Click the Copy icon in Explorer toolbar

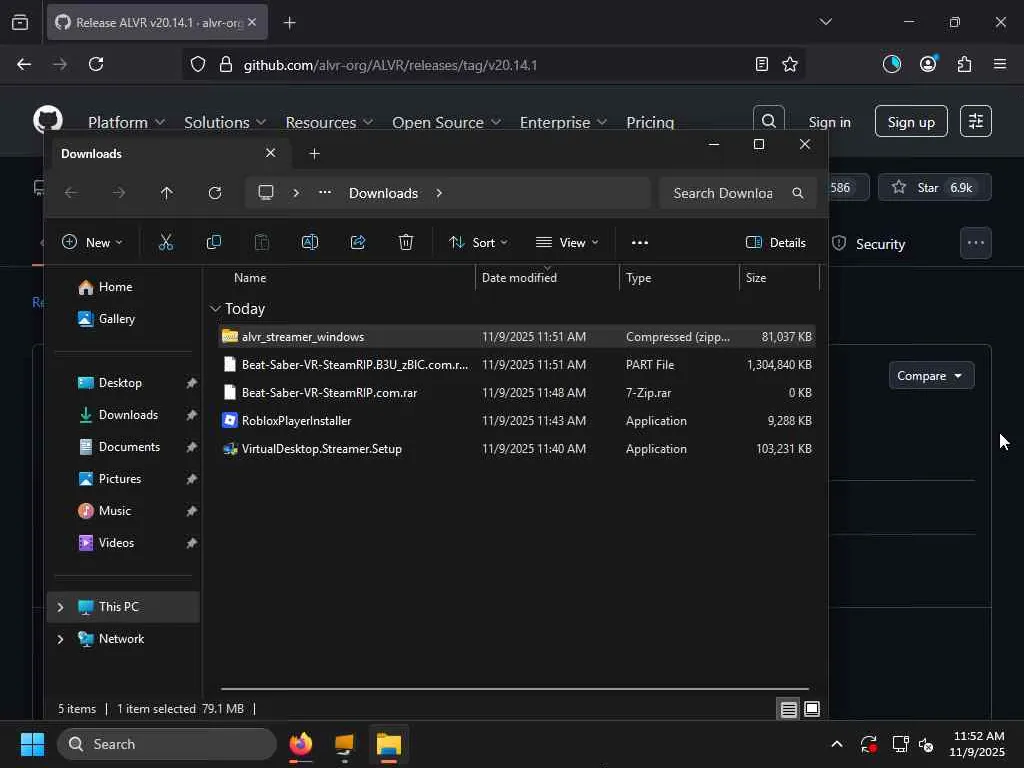tap(214, 242)
